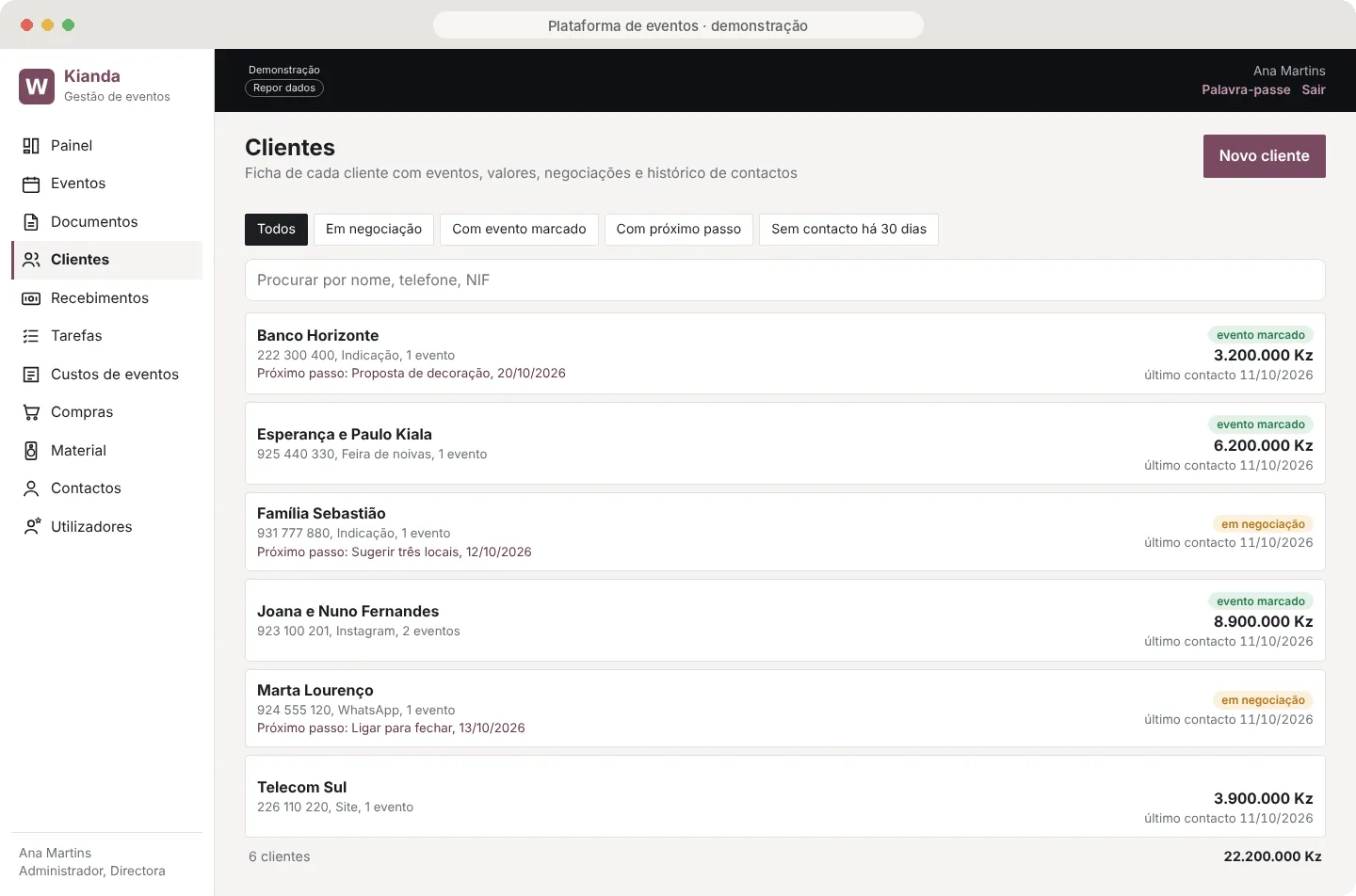Click the 8.900.000 Kz amount
The width and height of the screenshot is (1356, 896).
pyautogui.click(x=1264, y=622)
